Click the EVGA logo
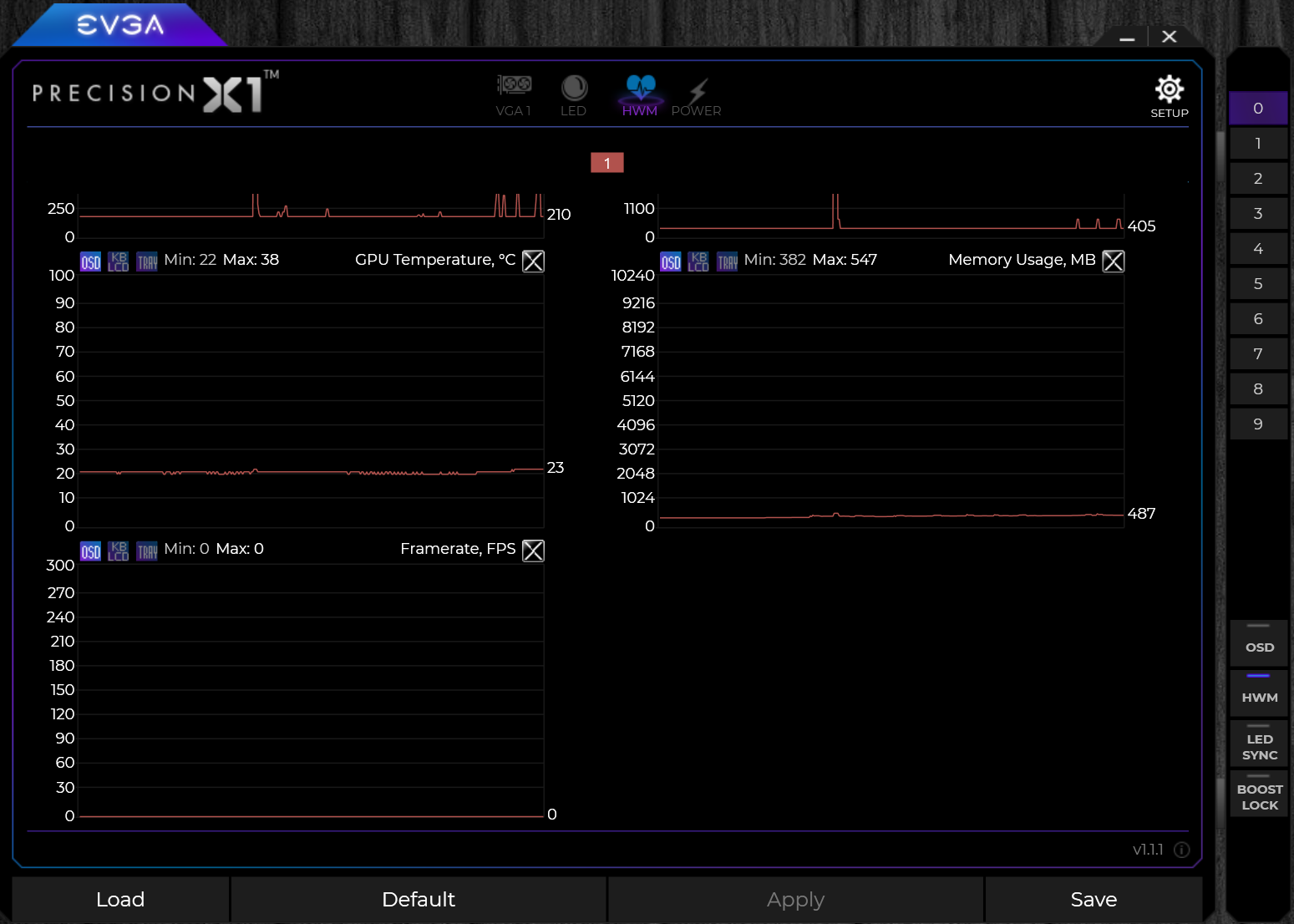 120,25
